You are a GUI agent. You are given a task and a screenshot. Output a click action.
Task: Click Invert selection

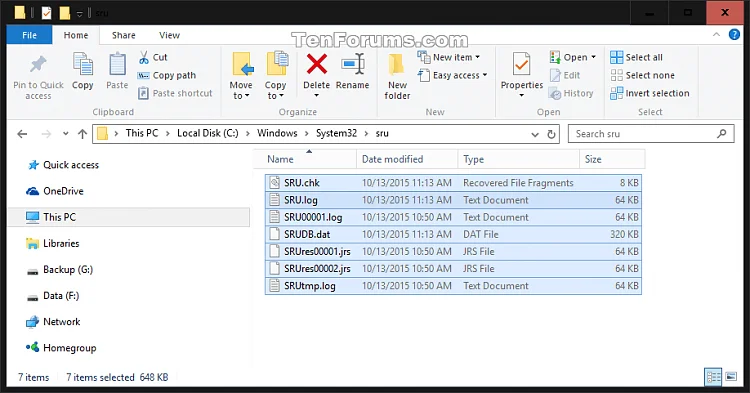(650, 93)
